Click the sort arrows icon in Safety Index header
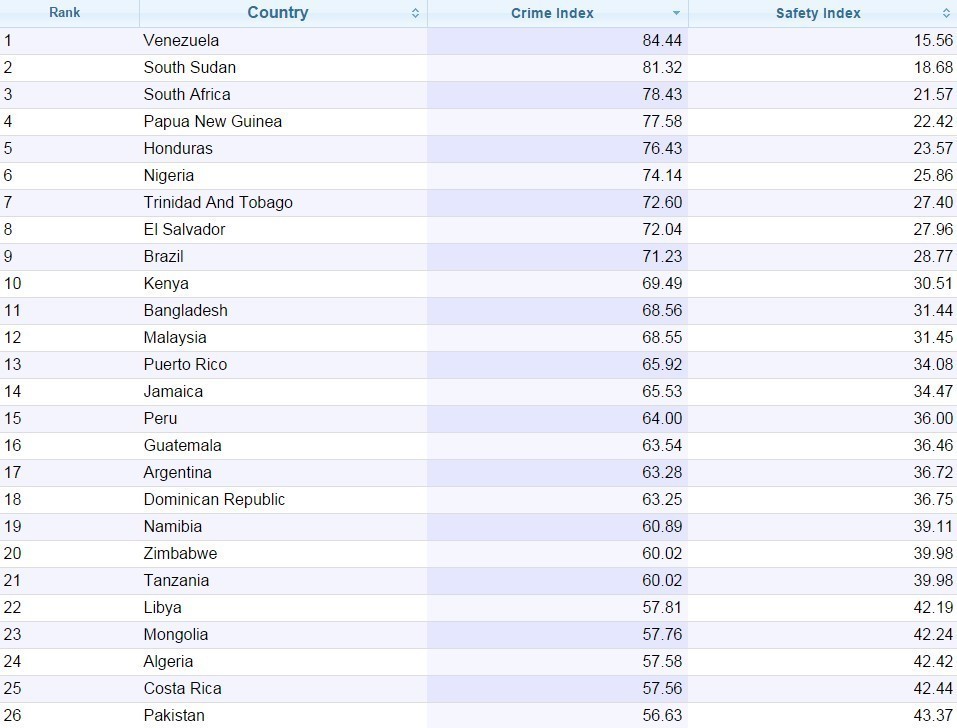Image resolution: width=957 pixels, height=728 pixels. click(x=945, y=13)
